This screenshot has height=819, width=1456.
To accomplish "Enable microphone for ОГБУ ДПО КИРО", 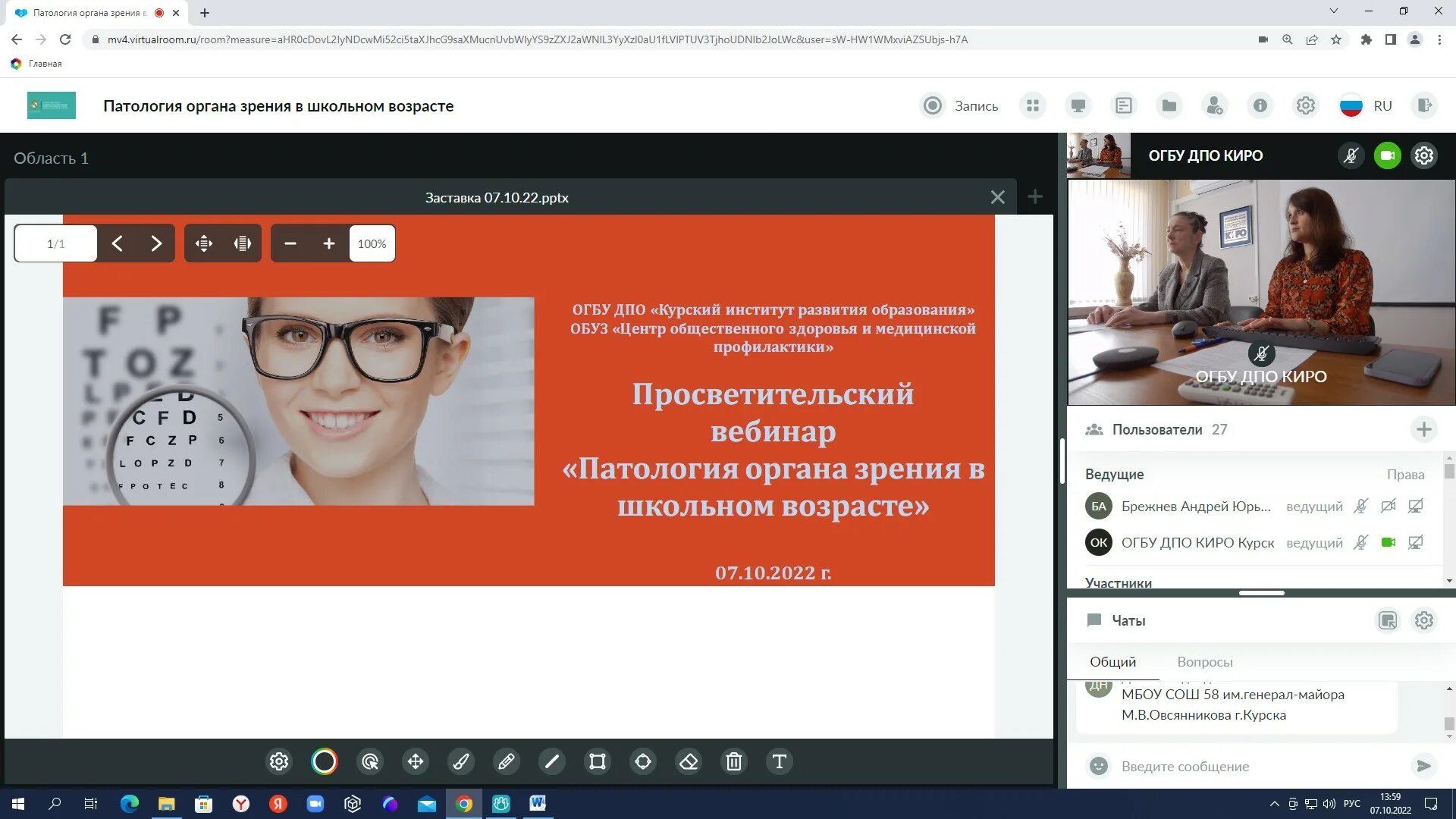I will (1351, 155).
